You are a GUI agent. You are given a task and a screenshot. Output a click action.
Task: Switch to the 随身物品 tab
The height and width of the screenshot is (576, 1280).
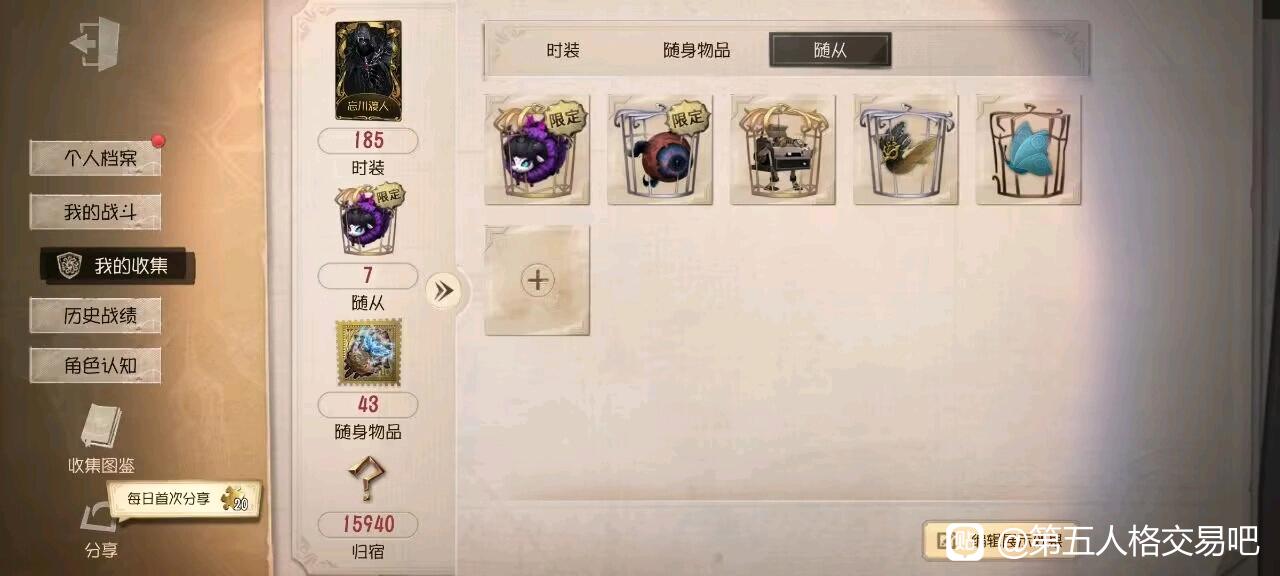coord(697,50)
